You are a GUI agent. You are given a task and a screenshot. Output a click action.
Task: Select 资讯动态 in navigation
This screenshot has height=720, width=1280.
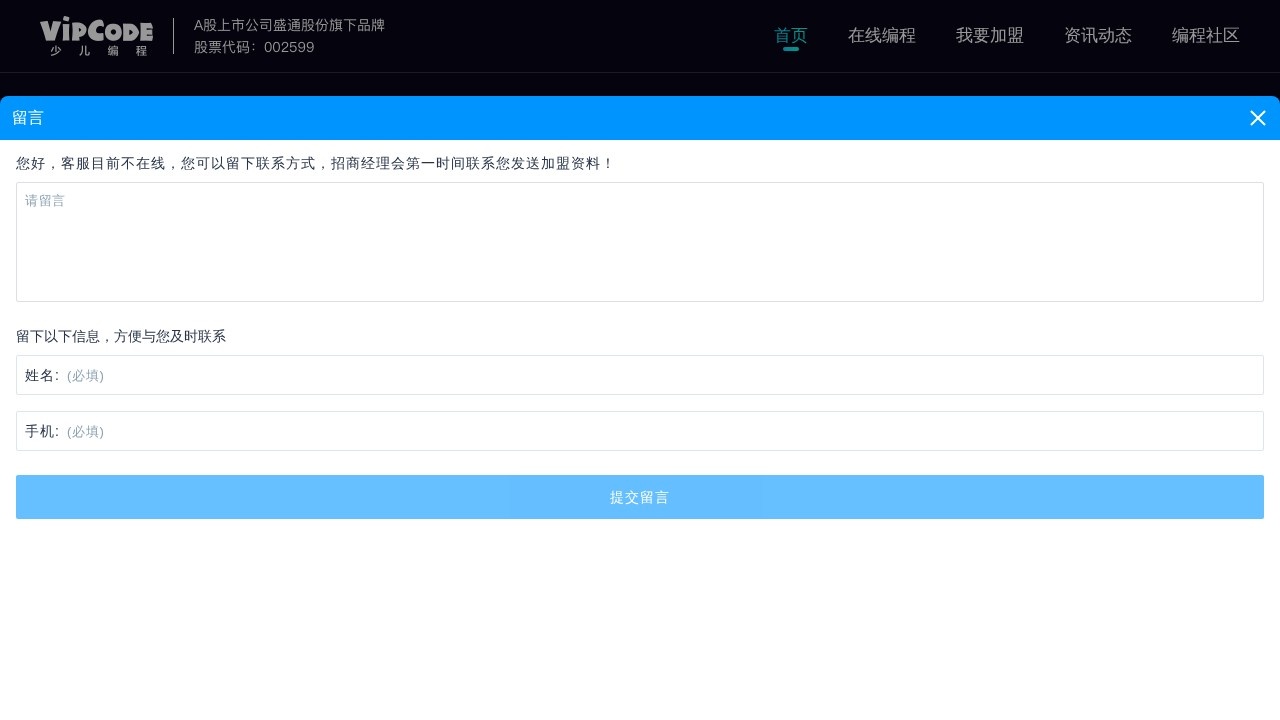1098,36
